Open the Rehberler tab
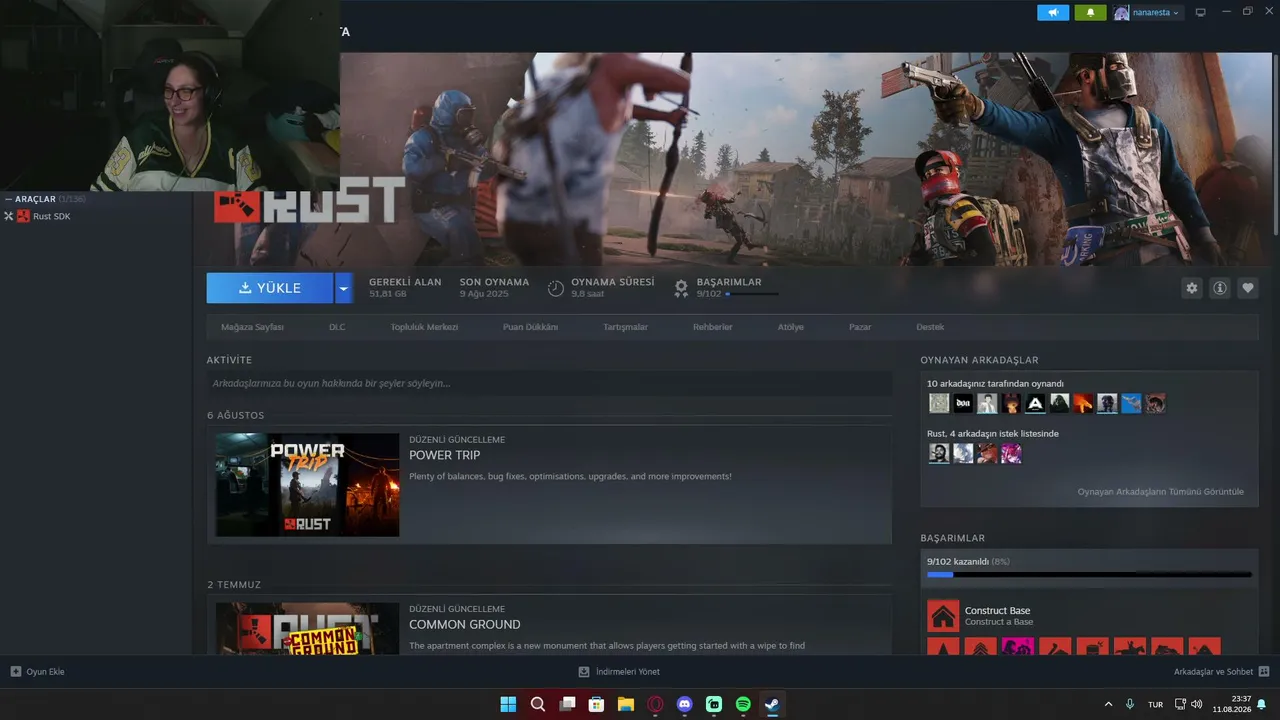 713,327
